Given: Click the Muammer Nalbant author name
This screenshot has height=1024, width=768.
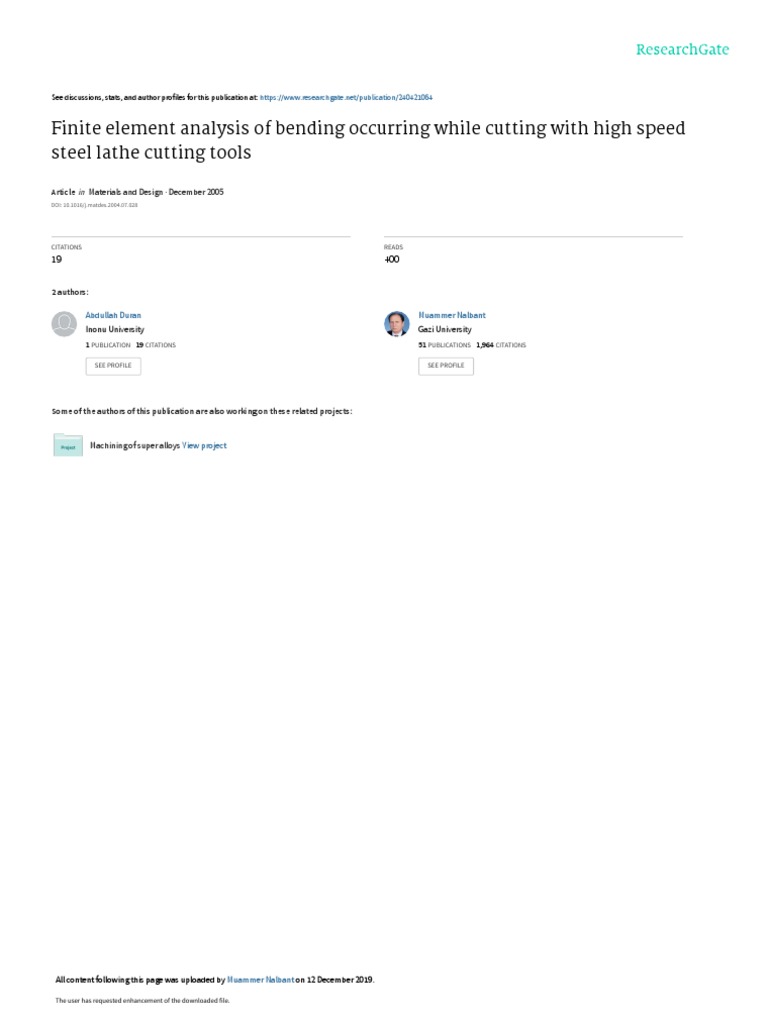Looking at the screenshot, I should pyautogui.click(x=451, y=315).
